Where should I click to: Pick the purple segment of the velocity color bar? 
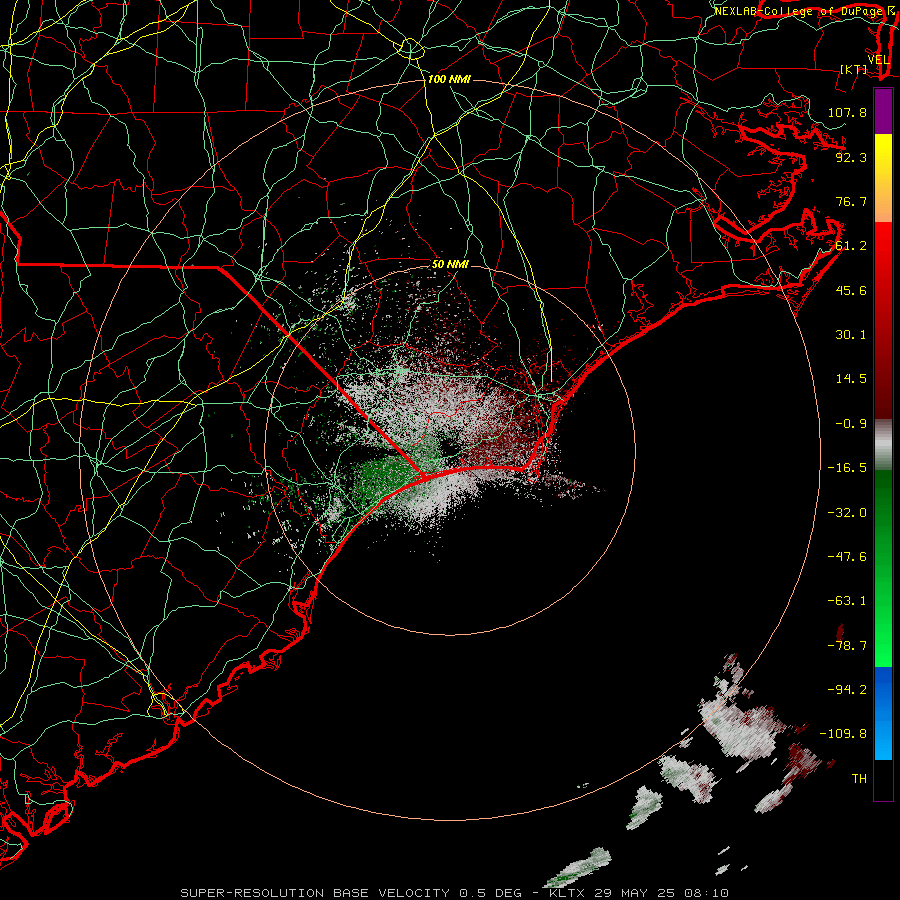point(883,111)
